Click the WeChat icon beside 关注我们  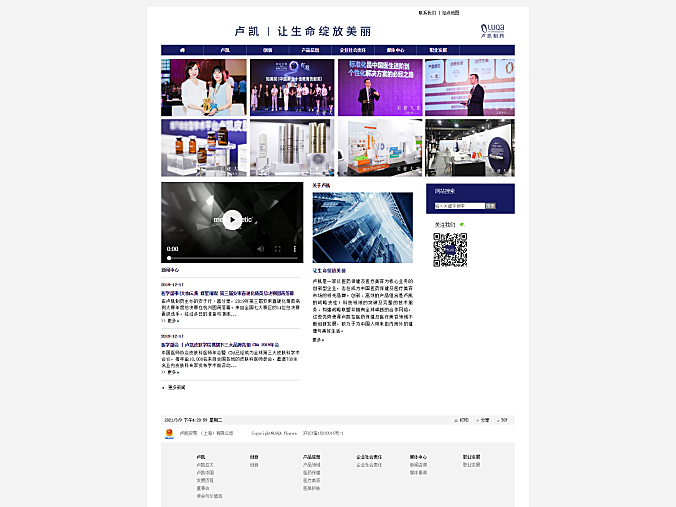click(x=462, y=225)
